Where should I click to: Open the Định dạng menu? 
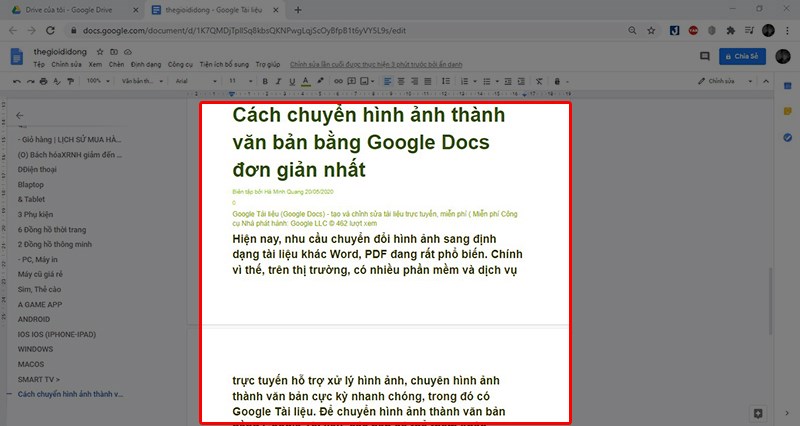(146, 64)
